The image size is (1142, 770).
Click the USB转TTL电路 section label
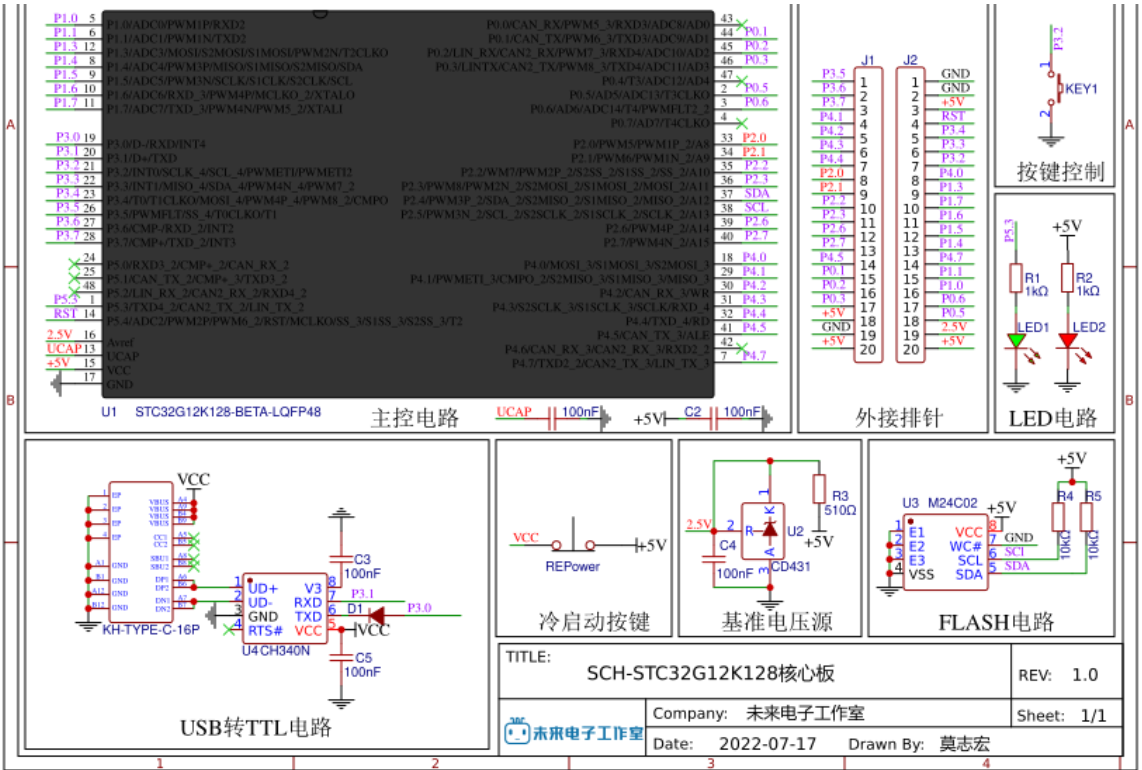point(256,727)
